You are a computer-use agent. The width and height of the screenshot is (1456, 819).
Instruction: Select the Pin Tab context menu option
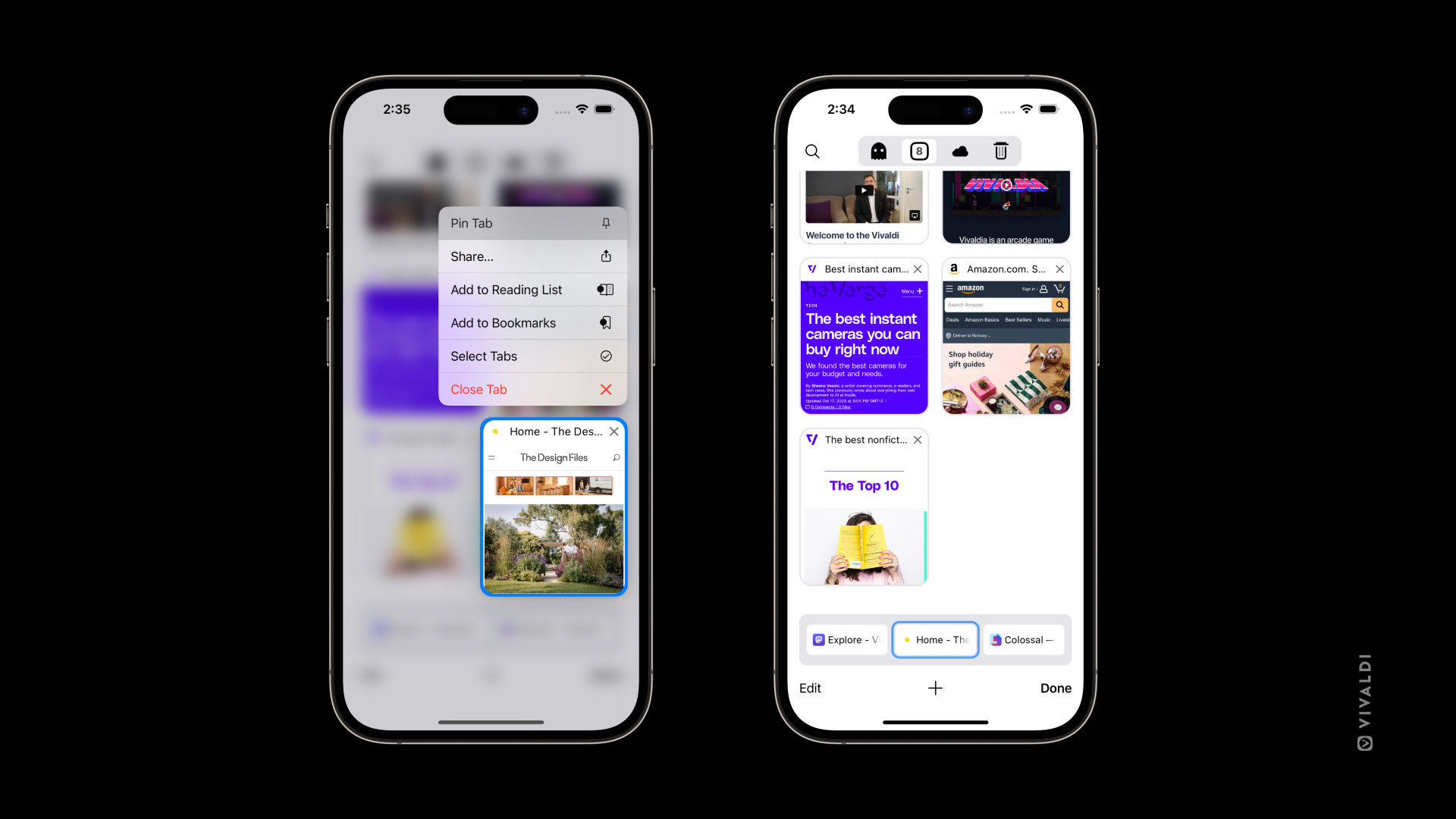[531, 223]
